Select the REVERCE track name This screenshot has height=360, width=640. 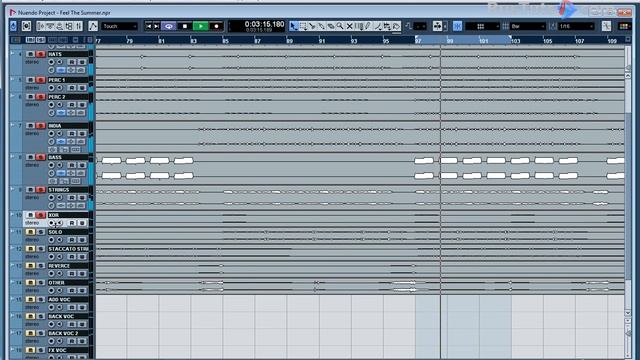pyautogui.click(x=67, y=266)
